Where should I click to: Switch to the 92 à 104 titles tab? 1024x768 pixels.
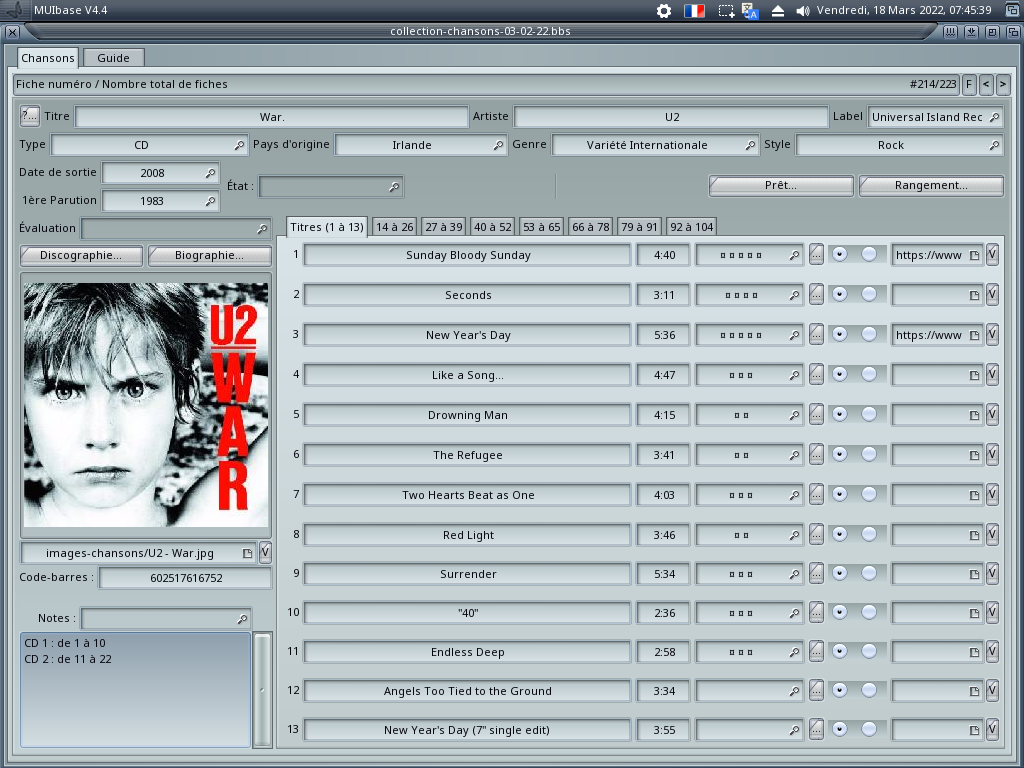692,227
